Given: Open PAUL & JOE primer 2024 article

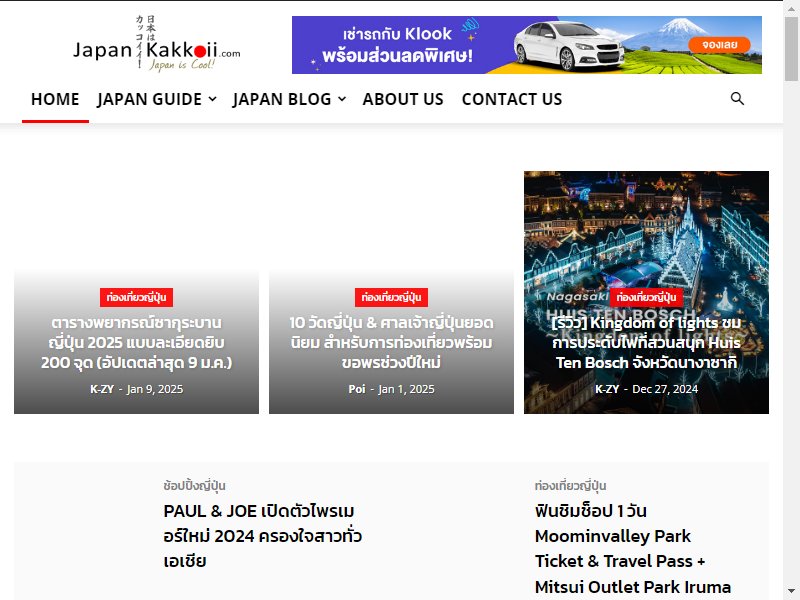Looking at the screenshot, I should [262, 536].
